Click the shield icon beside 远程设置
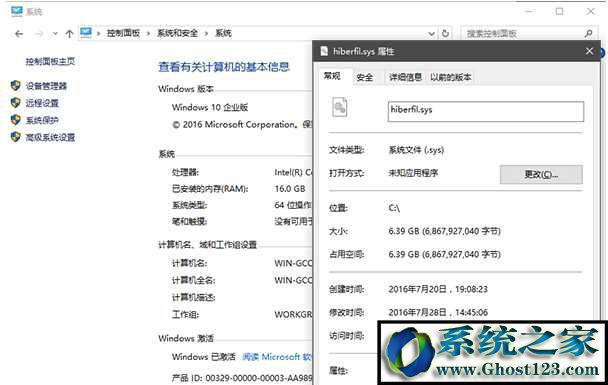 (x=16, y=102)
